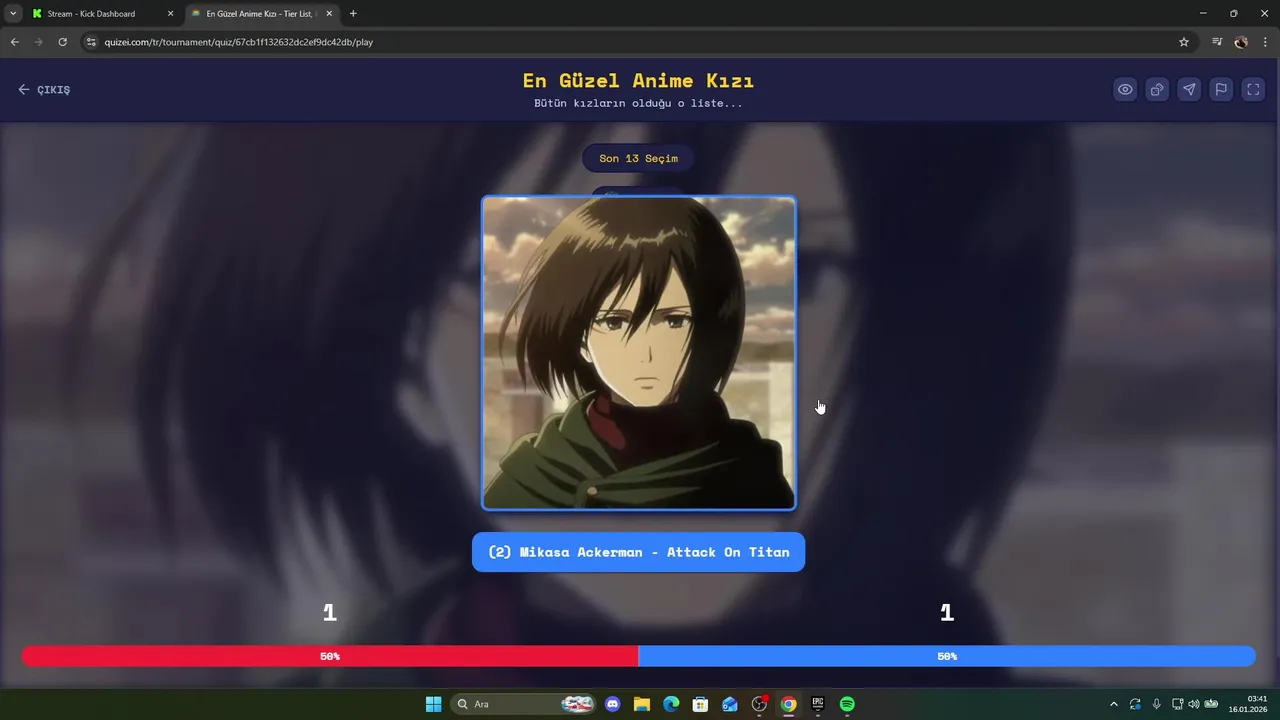The height and width of the screenshot is (720, 1280).
Task: Reload the quizei page
Action: (62, 42)
